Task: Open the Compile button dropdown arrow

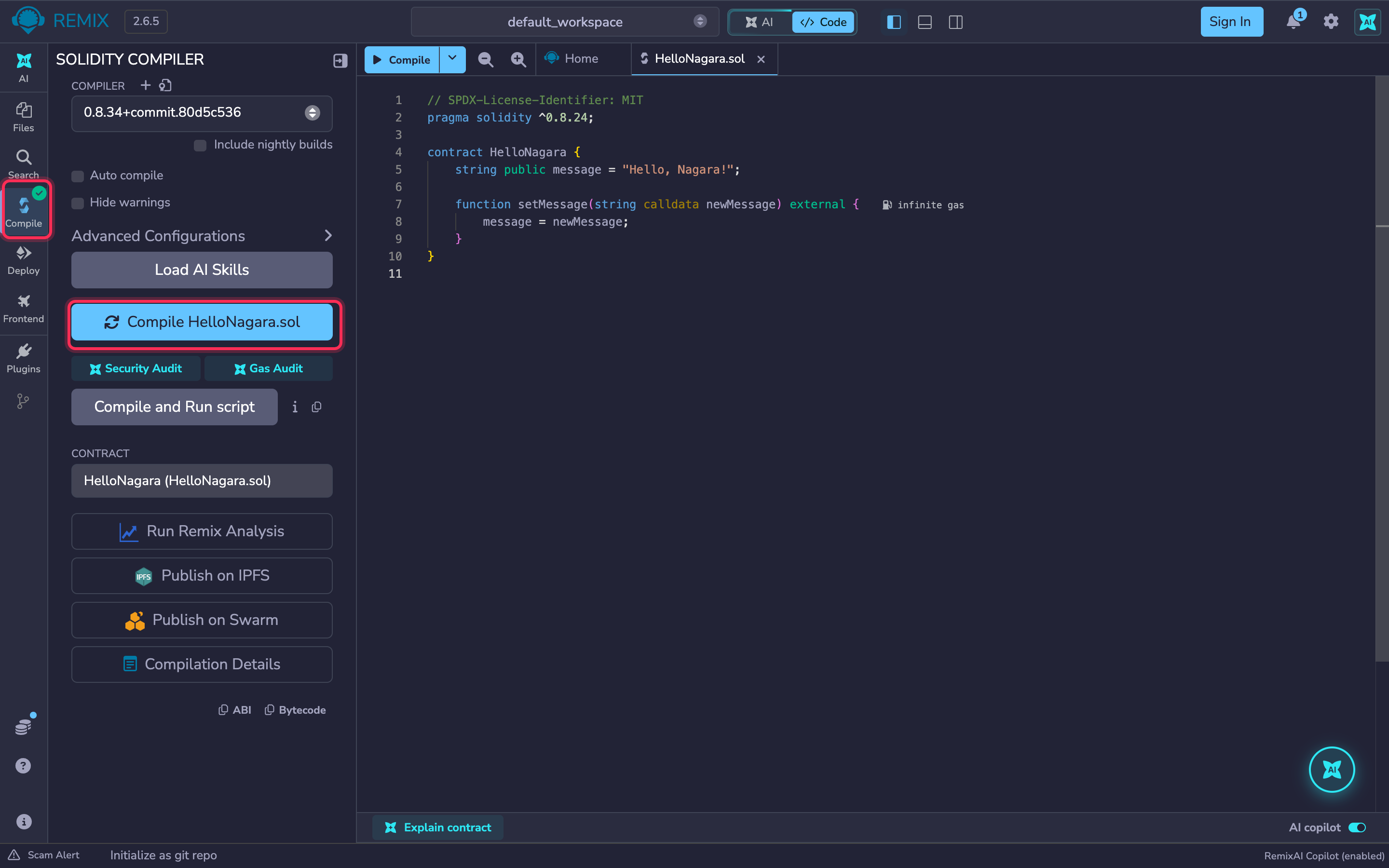Action: pos(452,59)
